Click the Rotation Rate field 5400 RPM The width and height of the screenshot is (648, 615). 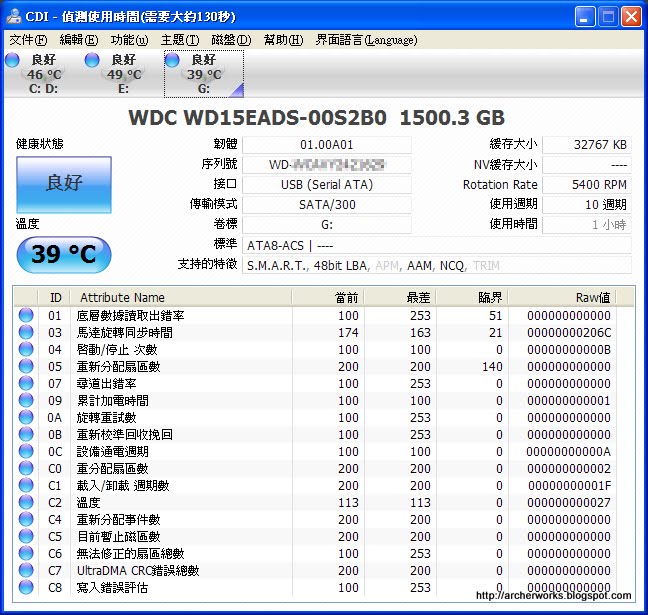click(x=587, y=185)
